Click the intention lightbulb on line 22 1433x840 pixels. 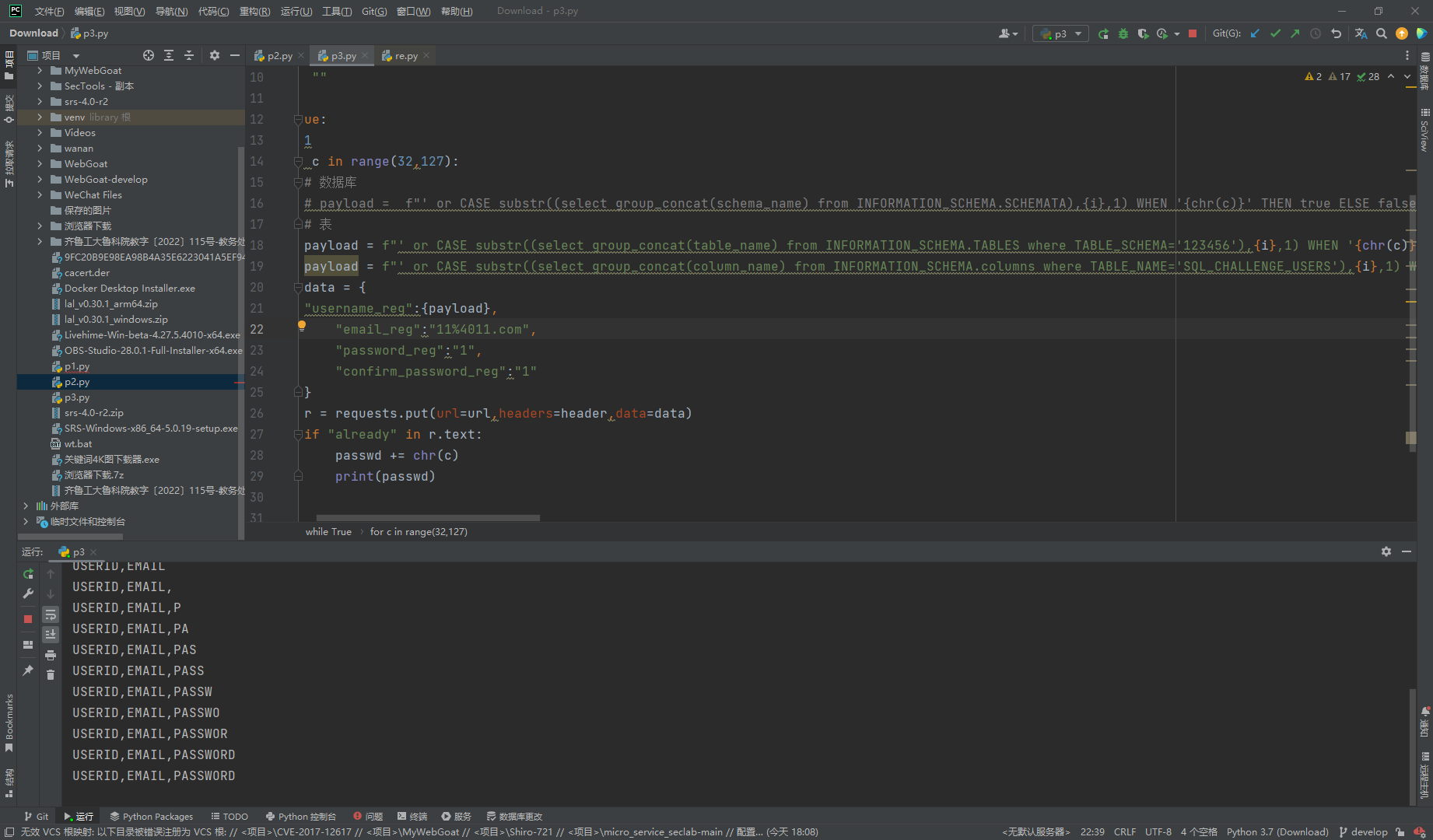tap(302, 327)
